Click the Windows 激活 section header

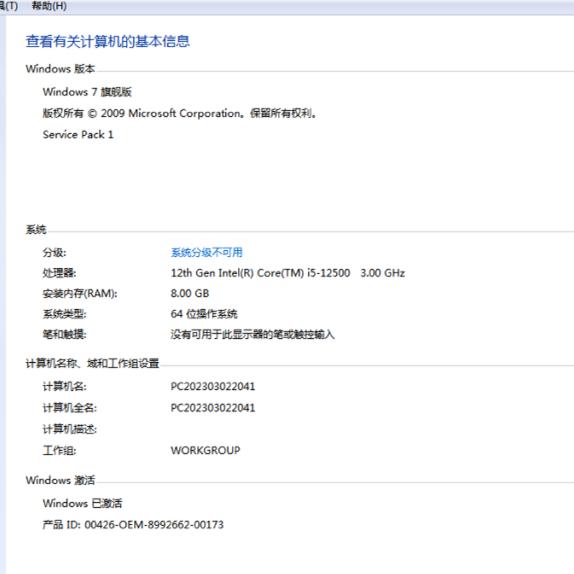pos(60,480)
